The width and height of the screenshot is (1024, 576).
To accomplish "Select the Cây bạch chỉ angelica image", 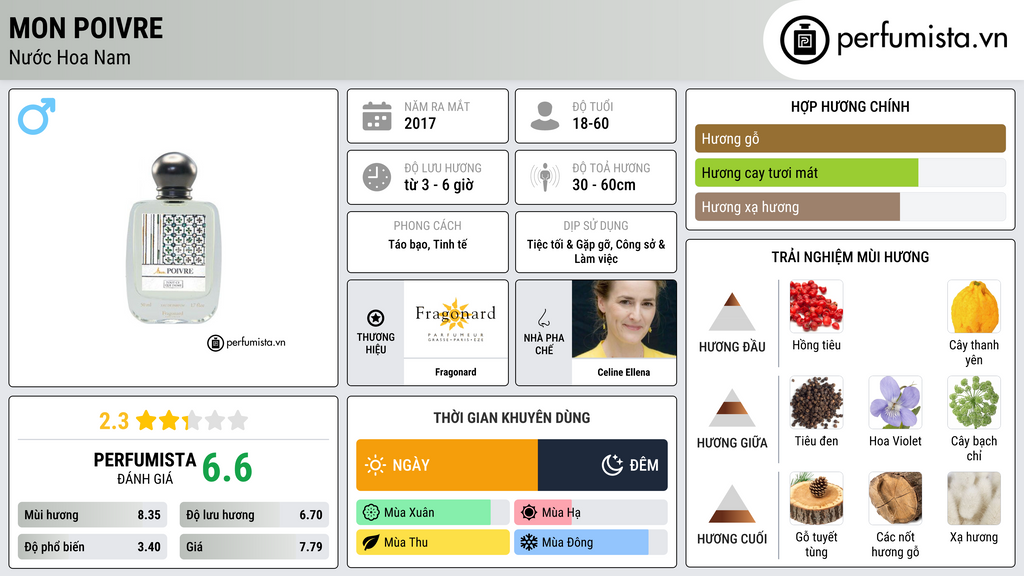I will click(974, 402).
